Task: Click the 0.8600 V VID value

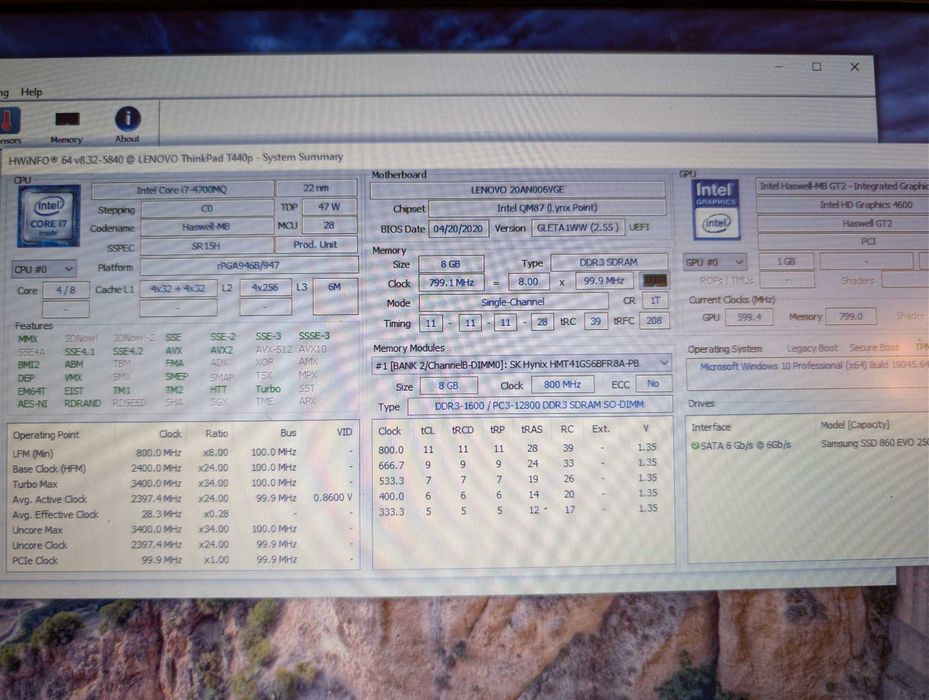Action: click(x=333, y=498)
